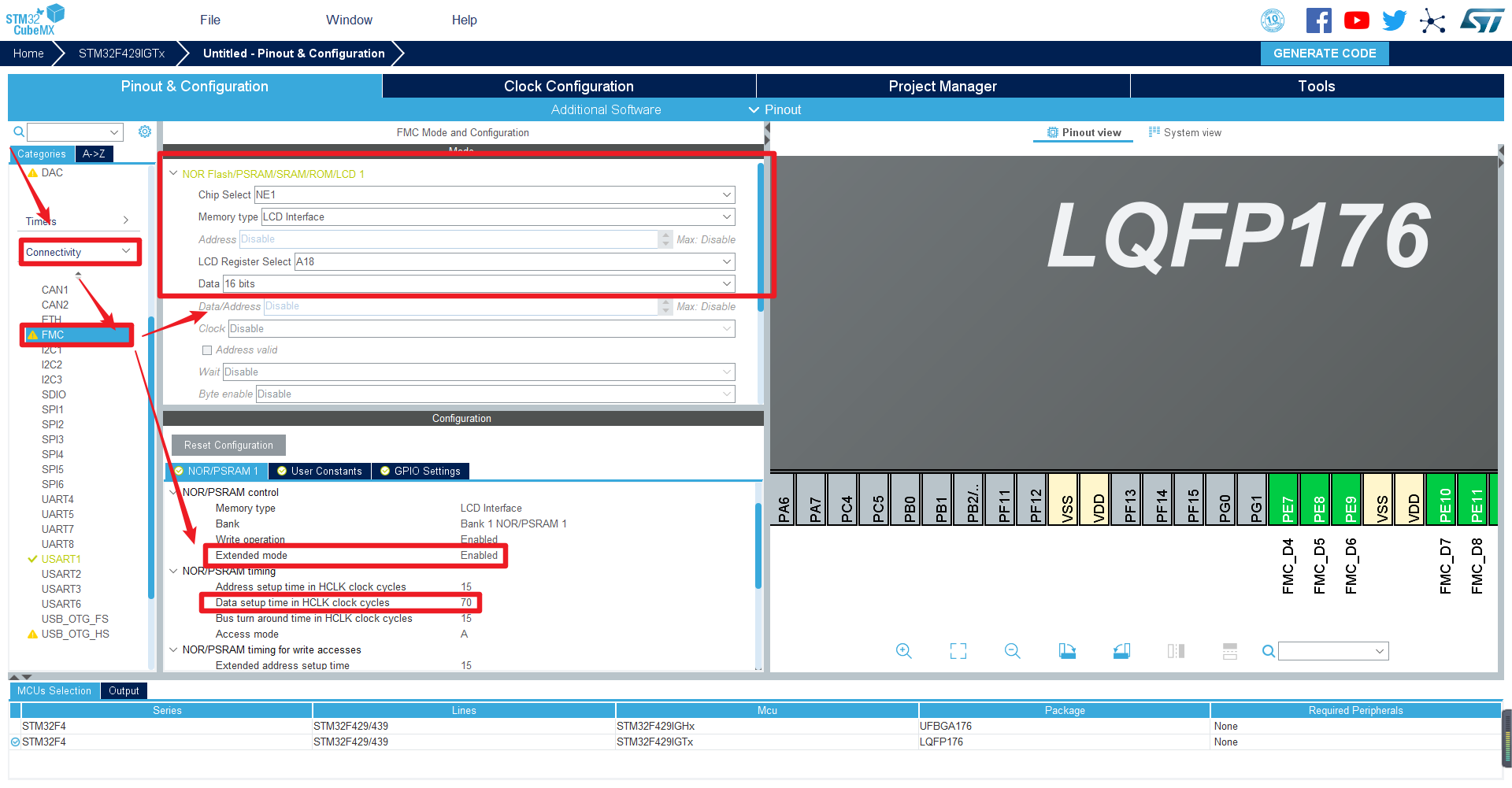Viewport: 1512px width, 788px height.
Task: Collapse NOR/PSRAM timing for write accesses
Action: (173, 649)
